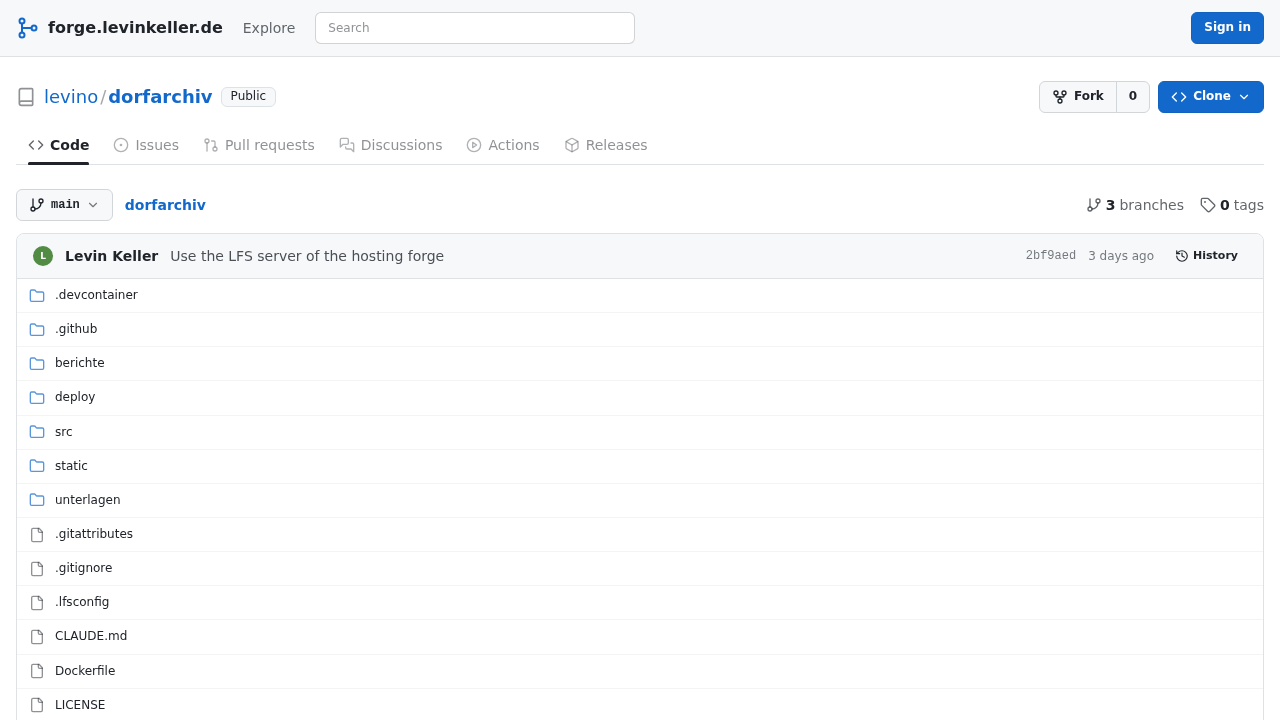The image size is (1280, 720).
Task: Click the berichte folder icon
Action: pos(37,363)
